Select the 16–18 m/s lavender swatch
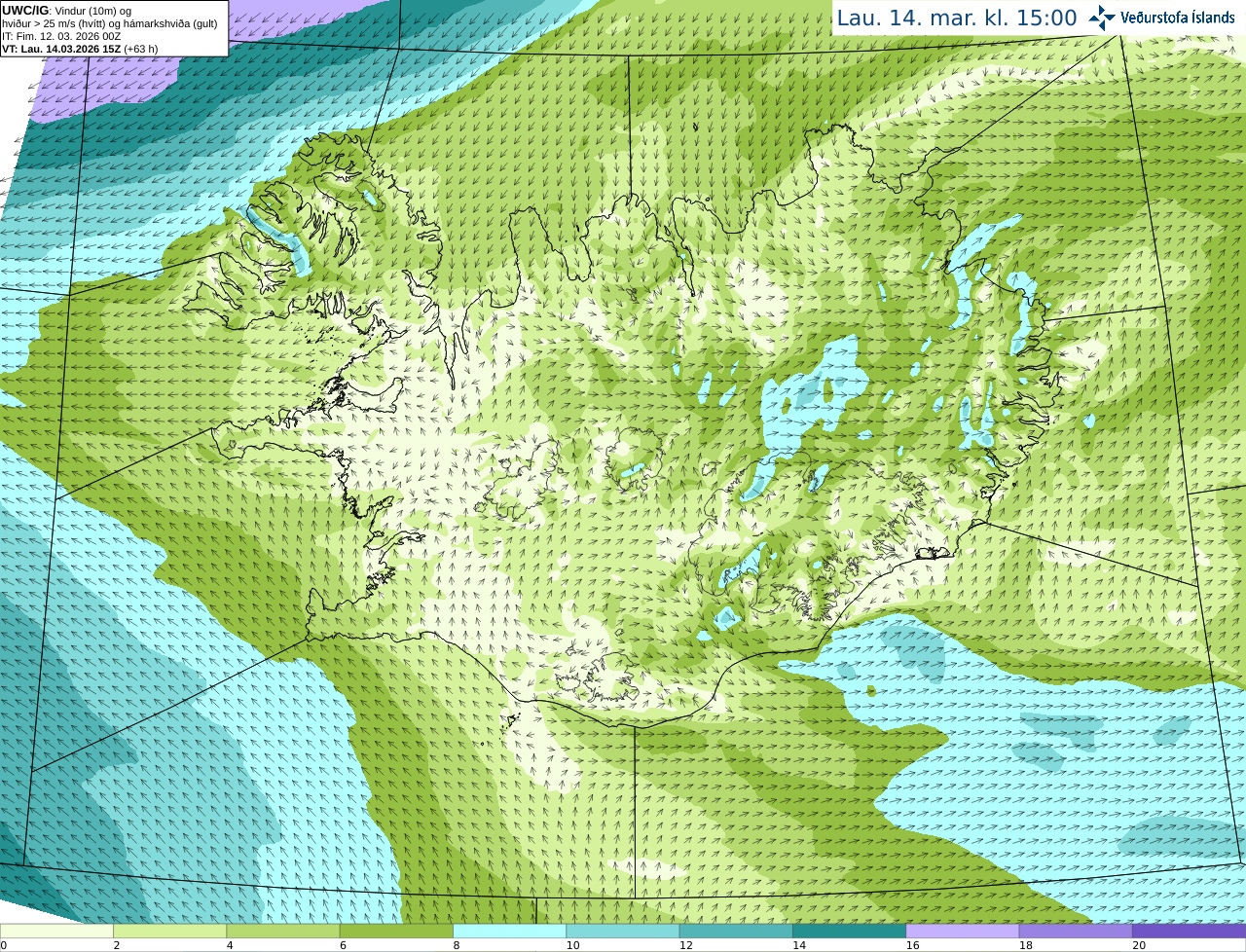This screenshot has width=1246, height=952. pyautogui.click(x=963, y=931)
